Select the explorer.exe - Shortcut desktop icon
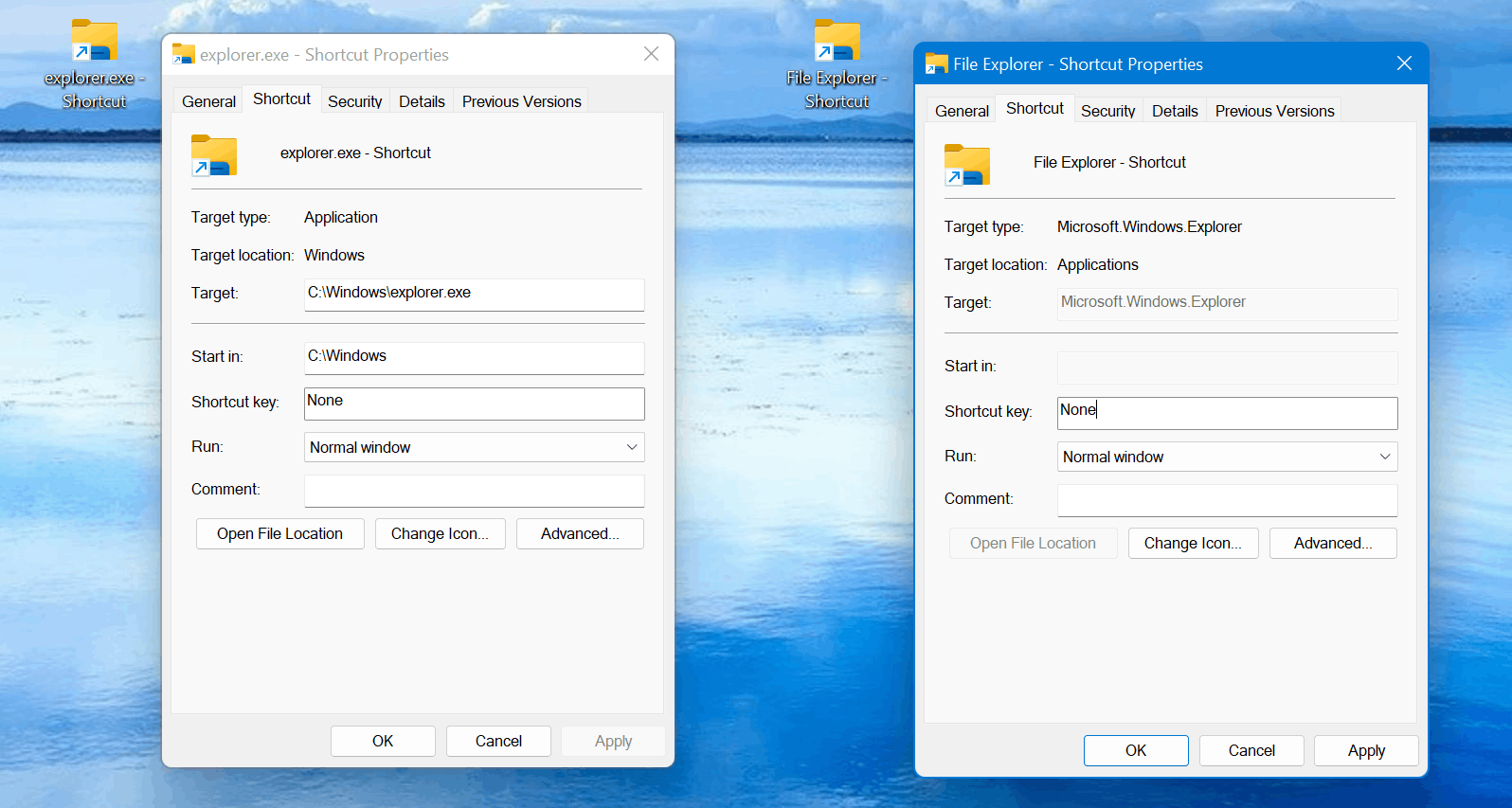 (x=94, y=64)
